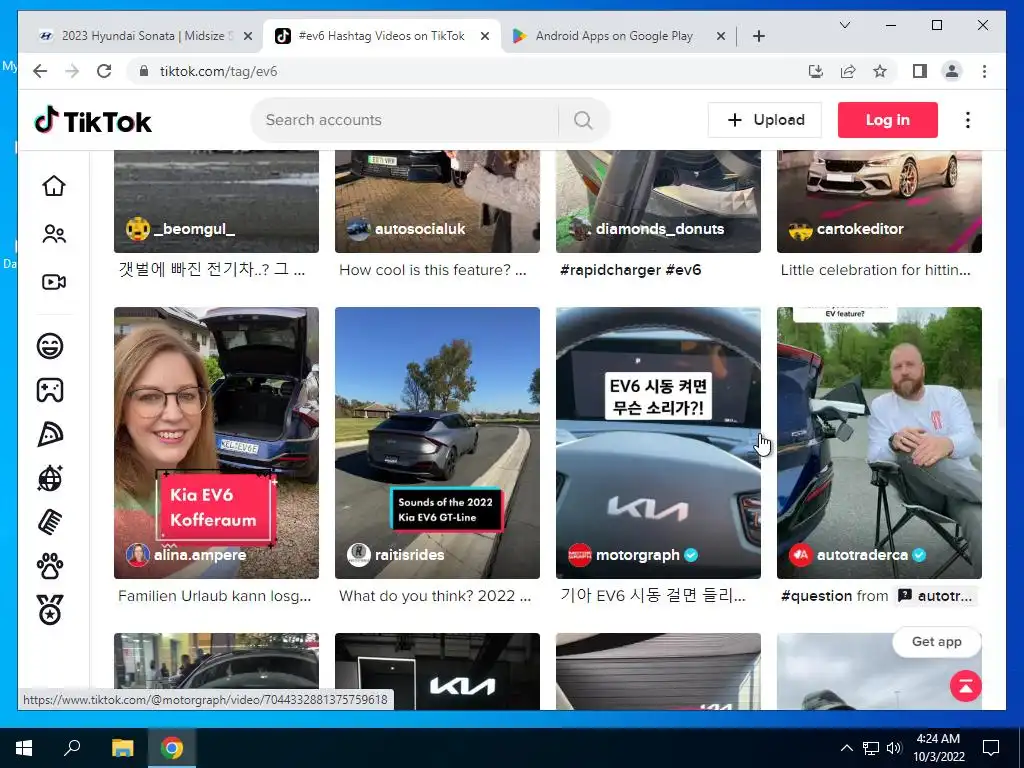The width and height of the screenshot is (1024, 768).
Task: Show hidden system tray icons
Action: (x=846, y=748)
